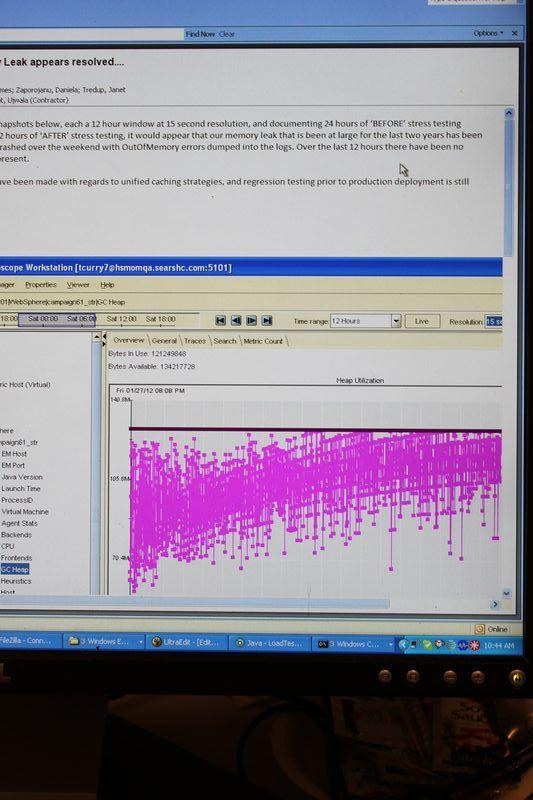Select ProcessID in the tree
Viewport: 533px width, 800px height.
click(17, 500)
